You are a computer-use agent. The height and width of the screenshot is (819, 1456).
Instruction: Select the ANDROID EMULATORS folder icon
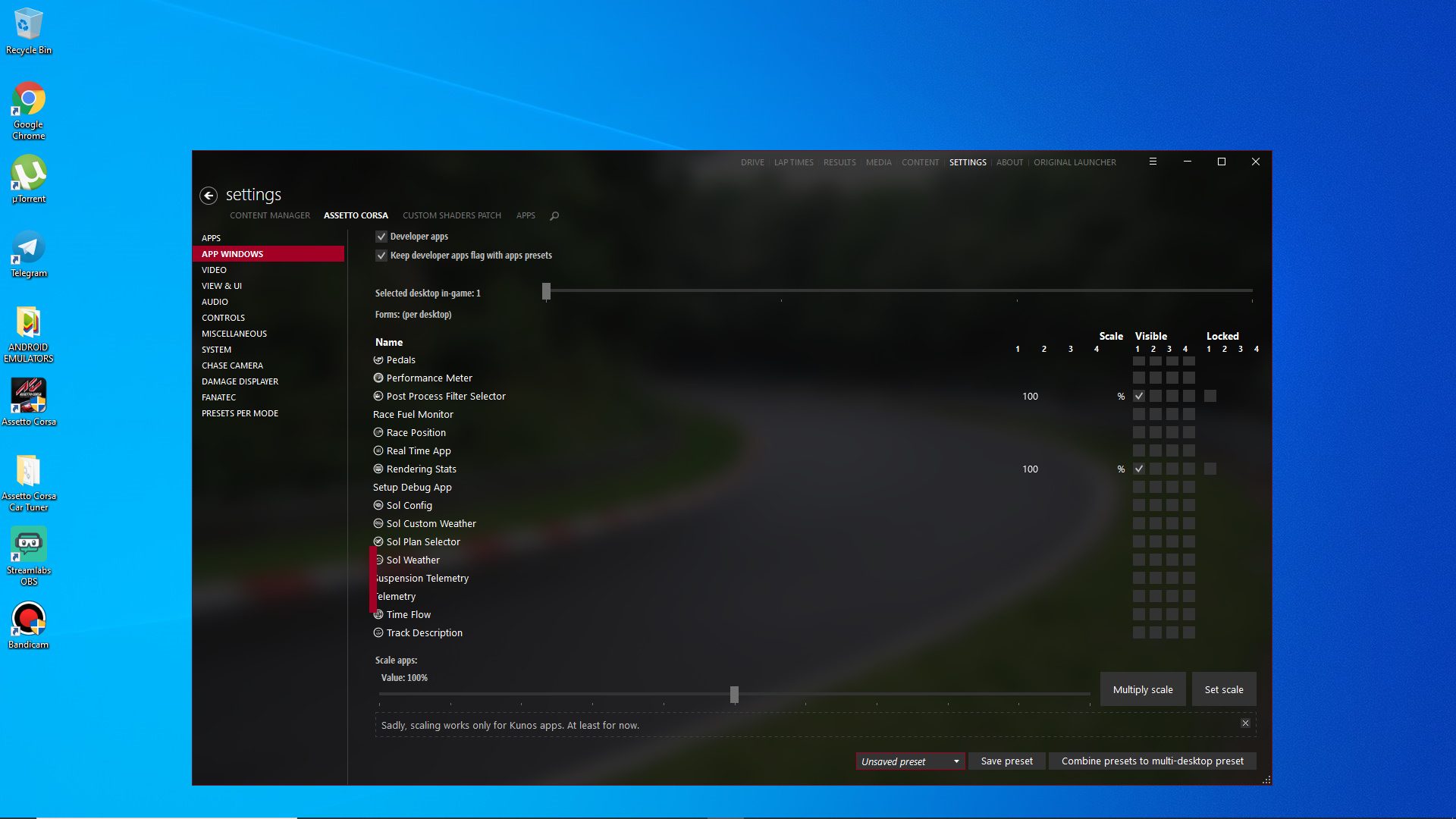29,334
